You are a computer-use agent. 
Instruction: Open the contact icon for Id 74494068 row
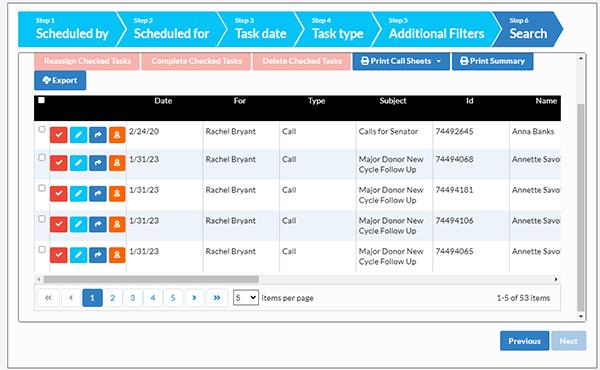point(117,163)
